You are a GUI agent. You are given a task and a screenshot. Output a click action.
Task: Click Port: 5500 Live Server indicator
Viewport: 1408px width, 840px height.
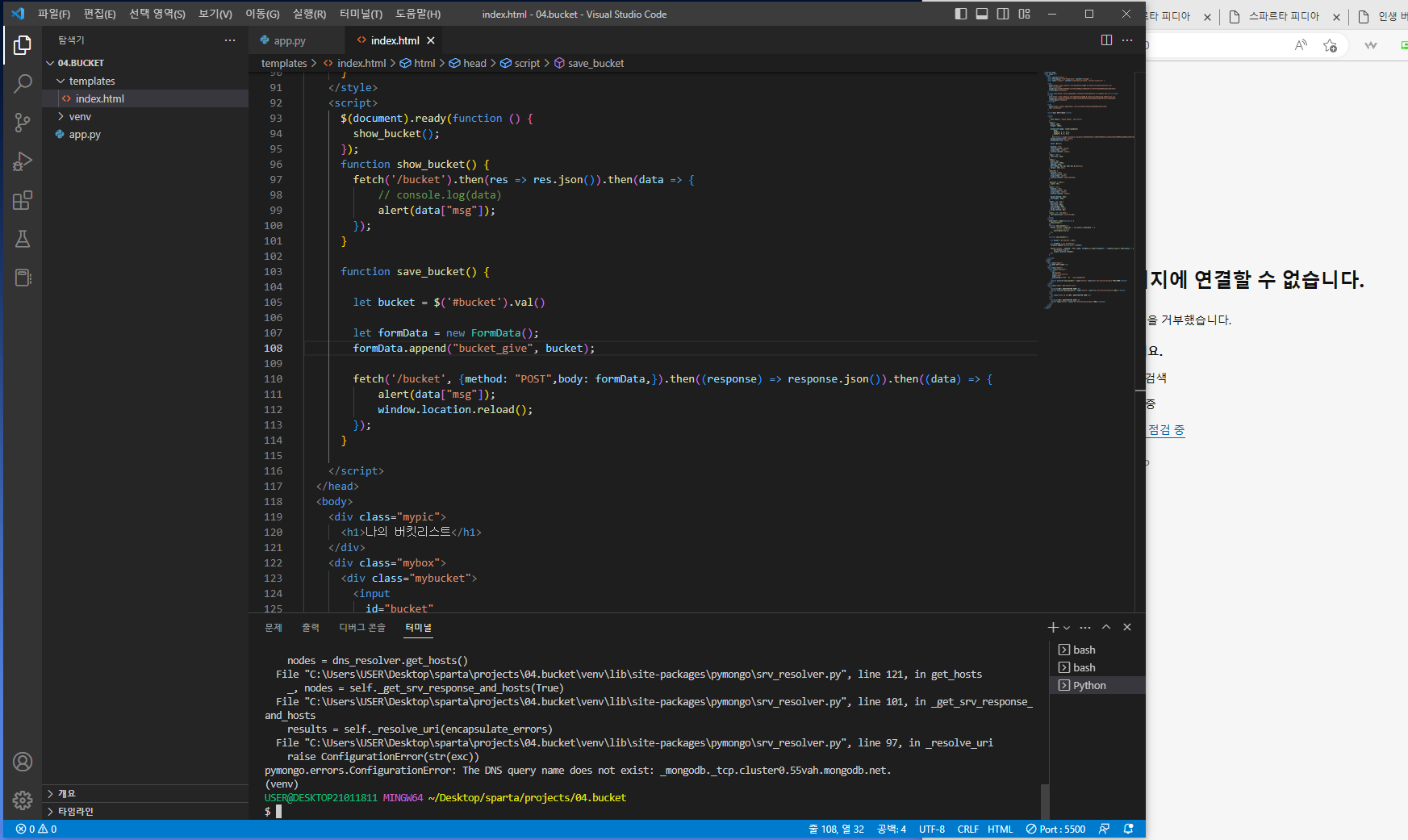click(1055, 829)
